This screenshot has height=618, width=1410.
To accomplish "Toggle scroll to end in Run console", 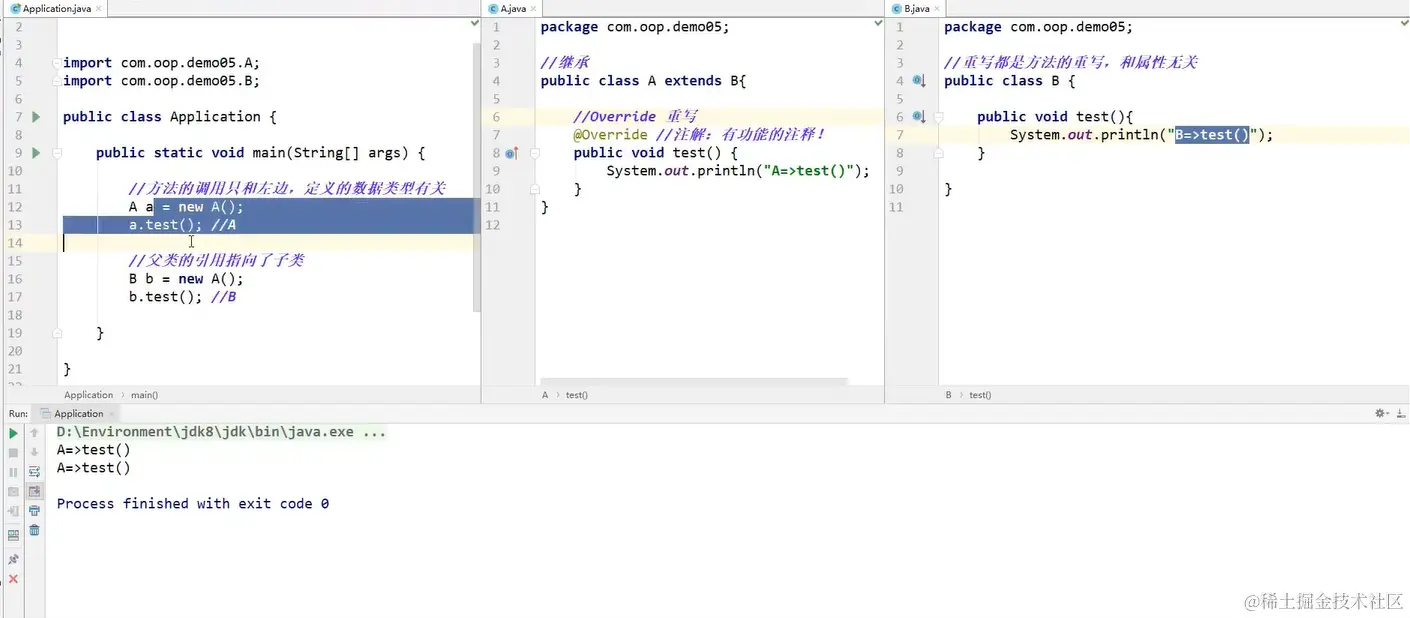I will tap(34, 491).
